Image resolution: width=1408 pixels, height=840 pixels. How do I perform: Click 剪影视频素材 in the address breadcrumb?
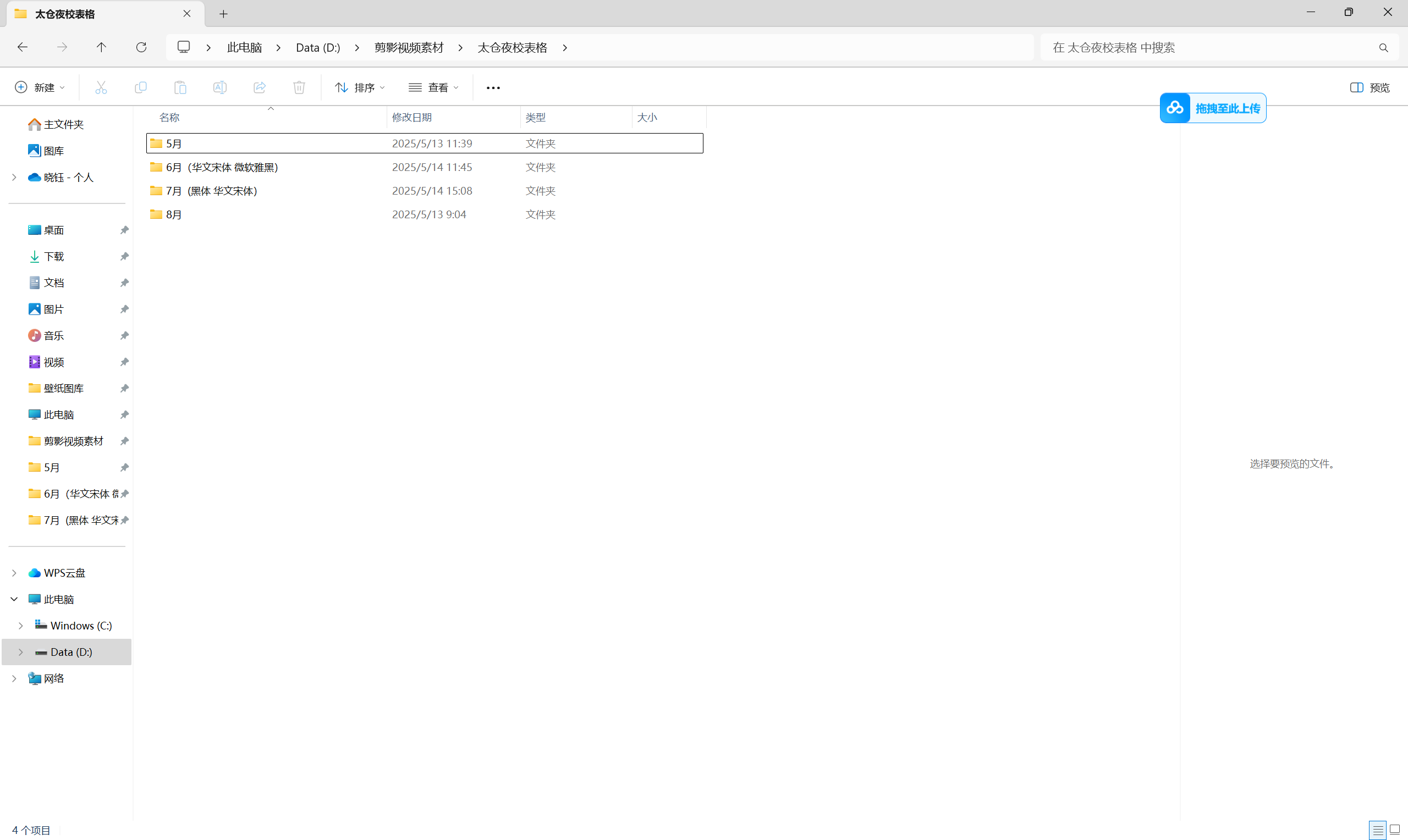(x=408, y=47)
